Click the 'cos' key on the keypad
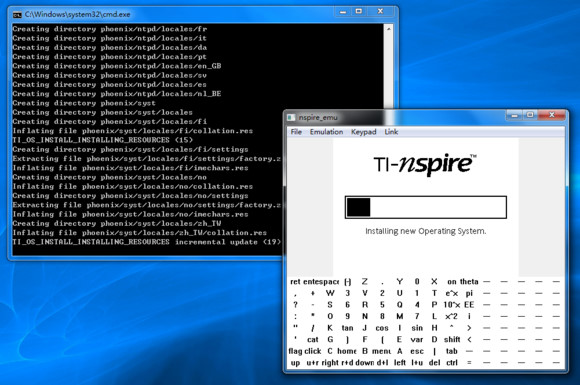The height and width of the screenshot is (385, 580). [382, 328]
